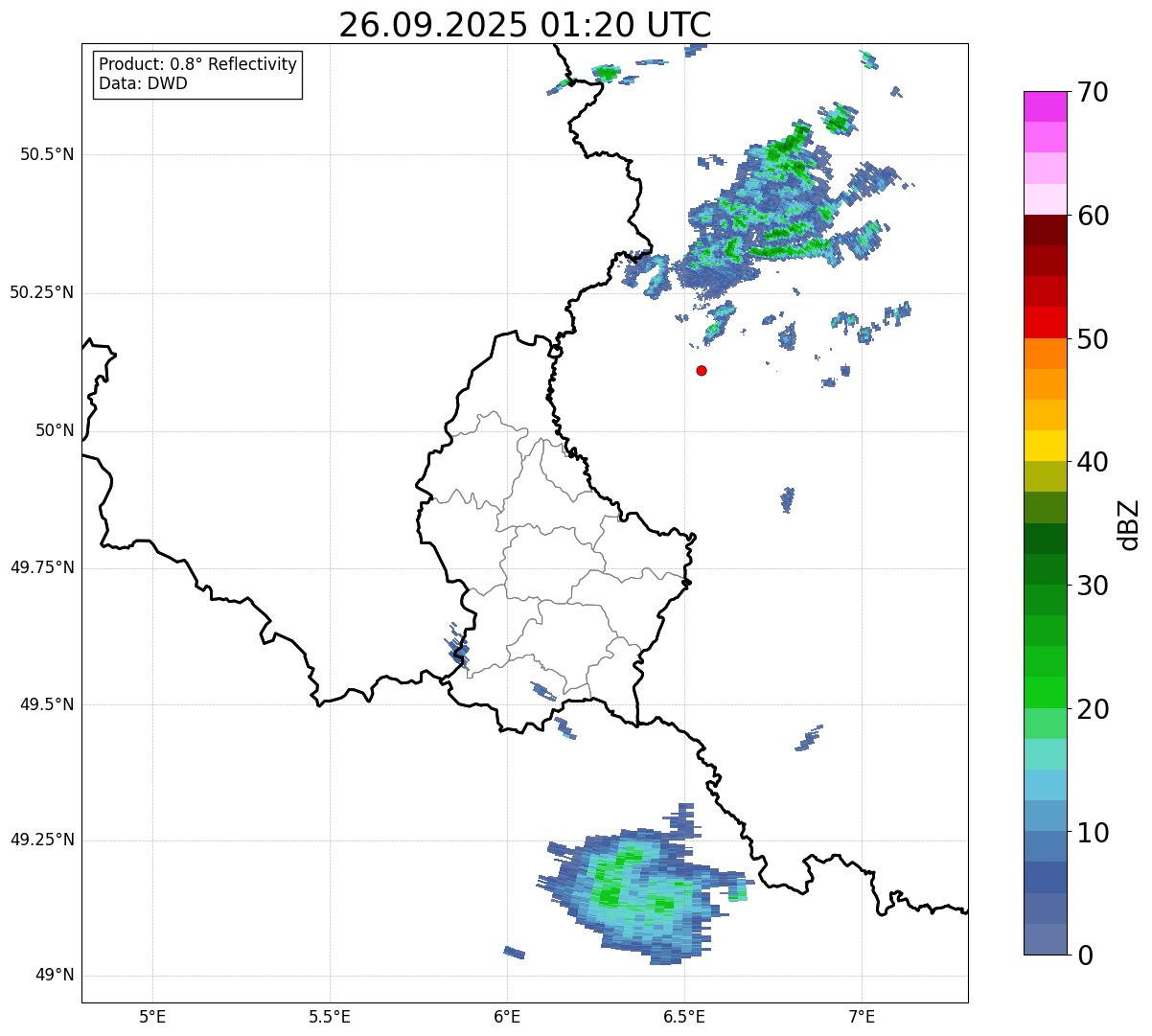Click the red location marker dot
This screenshot has height=1036, width=1152.
(x=702, y=370)
